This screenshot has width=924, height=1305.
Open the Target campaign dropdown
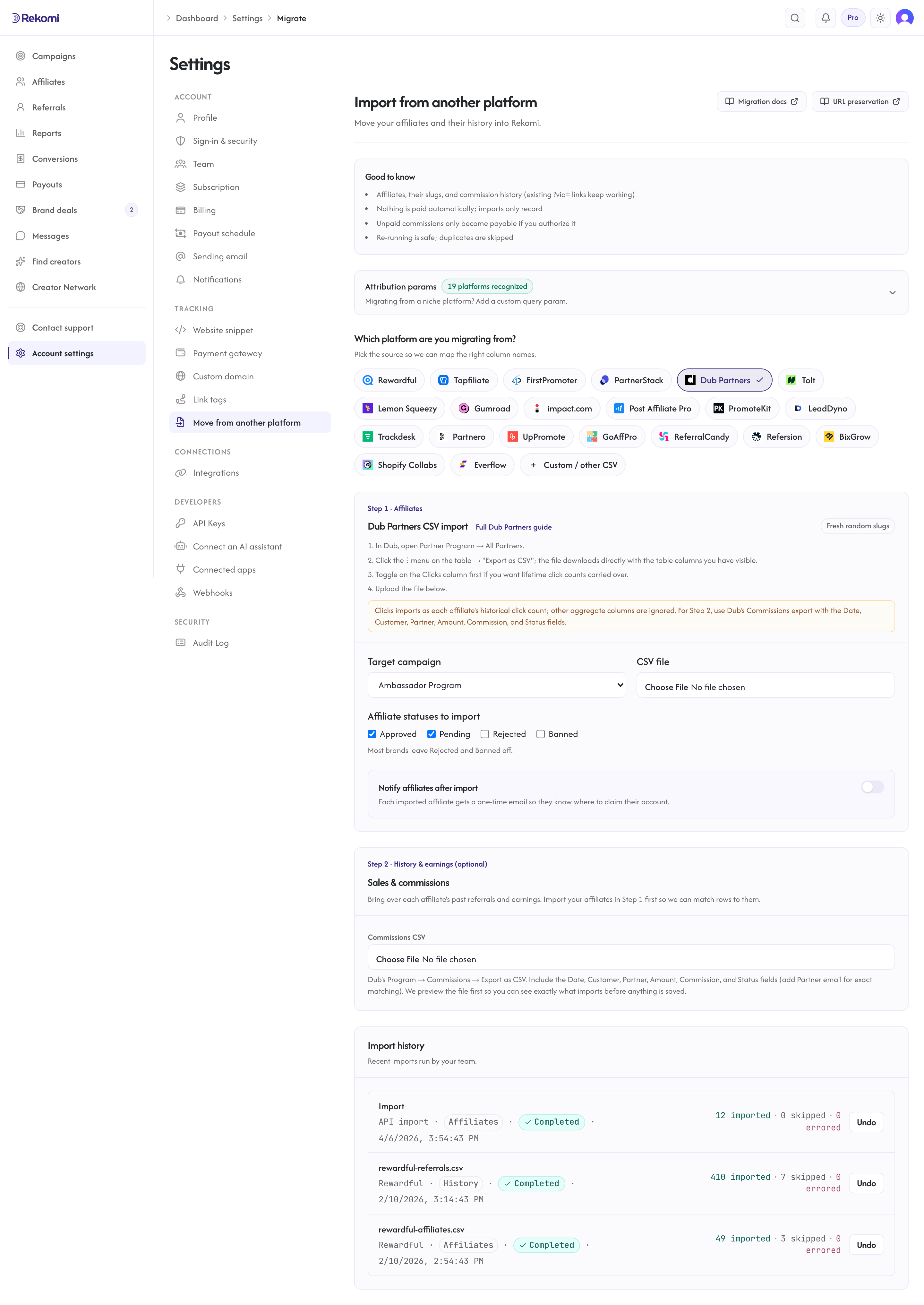tap(497, 685)
